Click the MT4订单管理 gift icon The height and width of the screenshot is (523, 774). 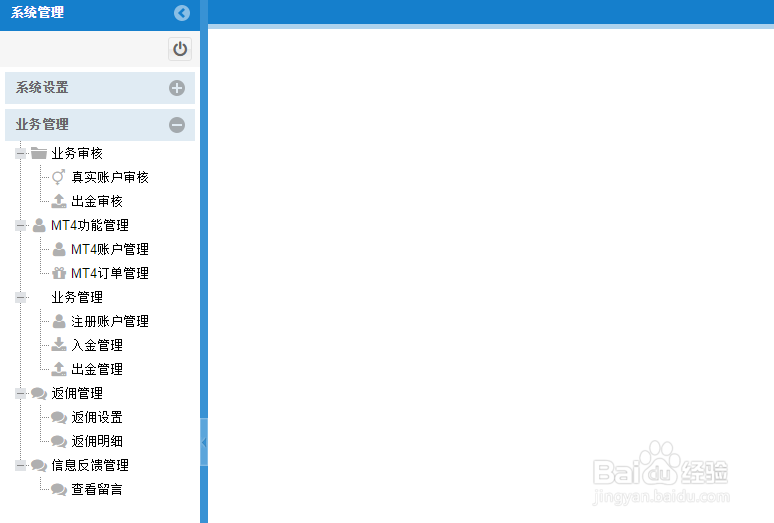tap(59, 273)
